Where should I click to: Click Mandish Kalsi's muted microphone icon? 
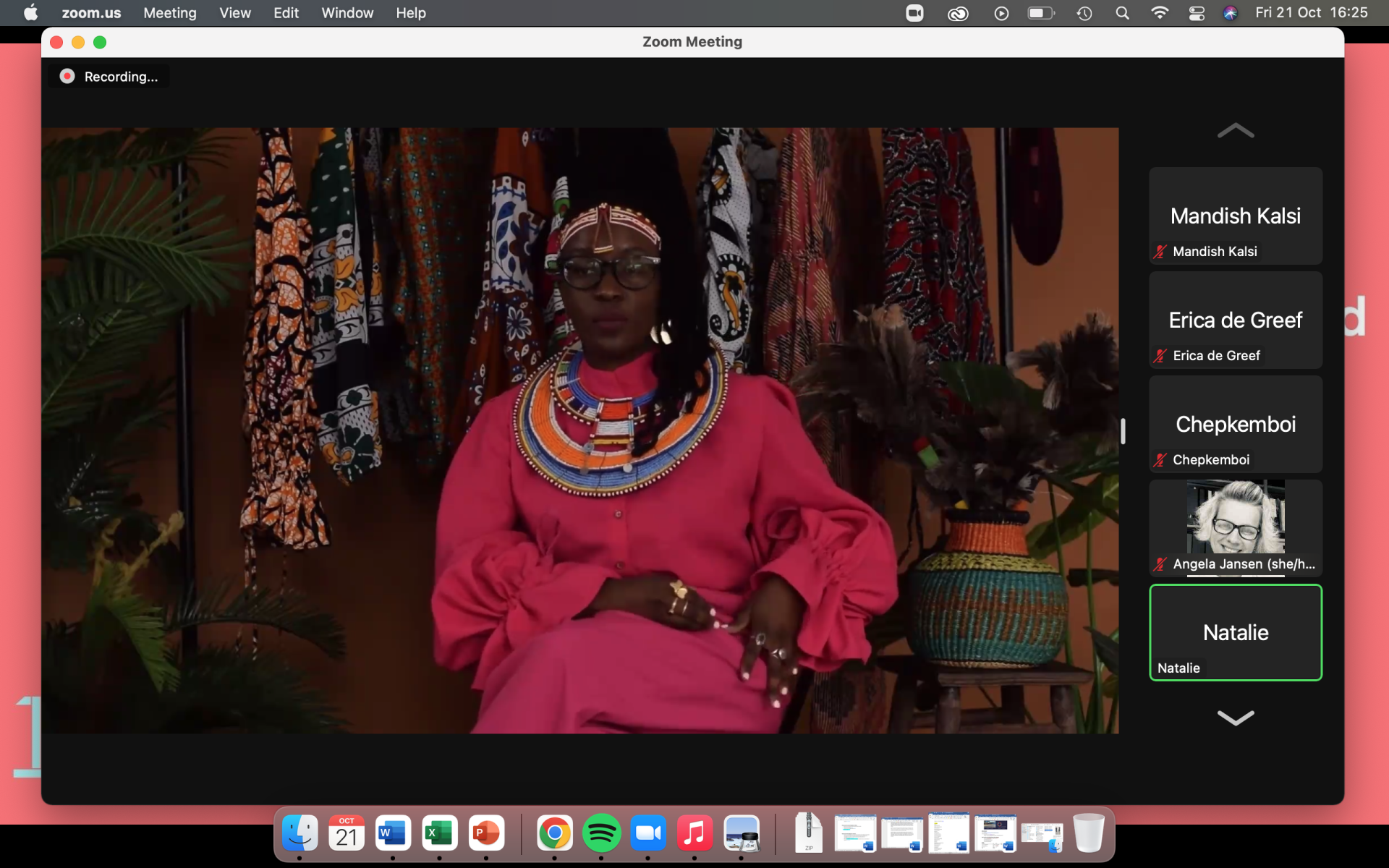tap(1160, 252)
